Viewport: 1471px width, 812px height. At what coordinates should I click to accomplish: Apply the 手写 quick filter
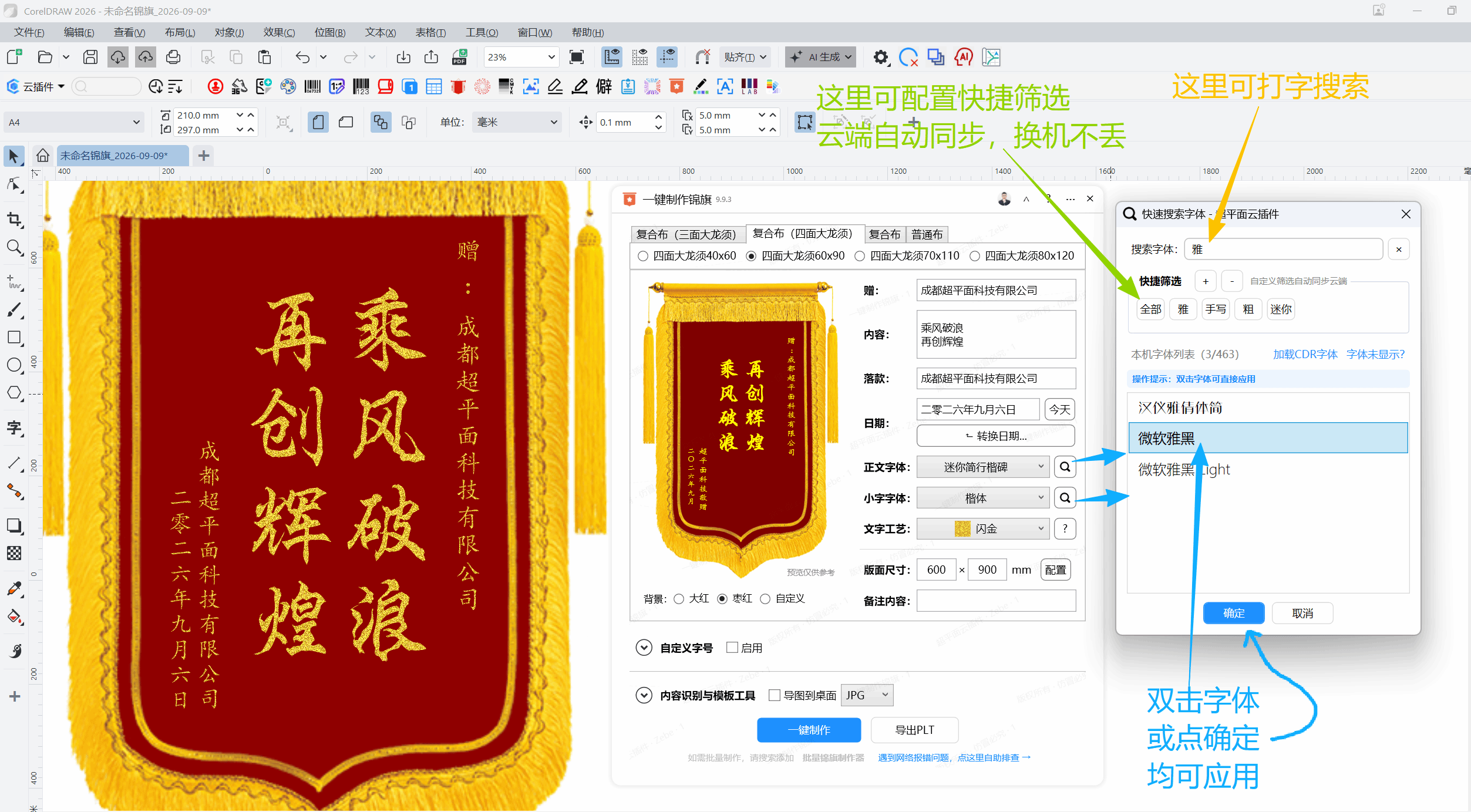click(x=1215, y=309)
